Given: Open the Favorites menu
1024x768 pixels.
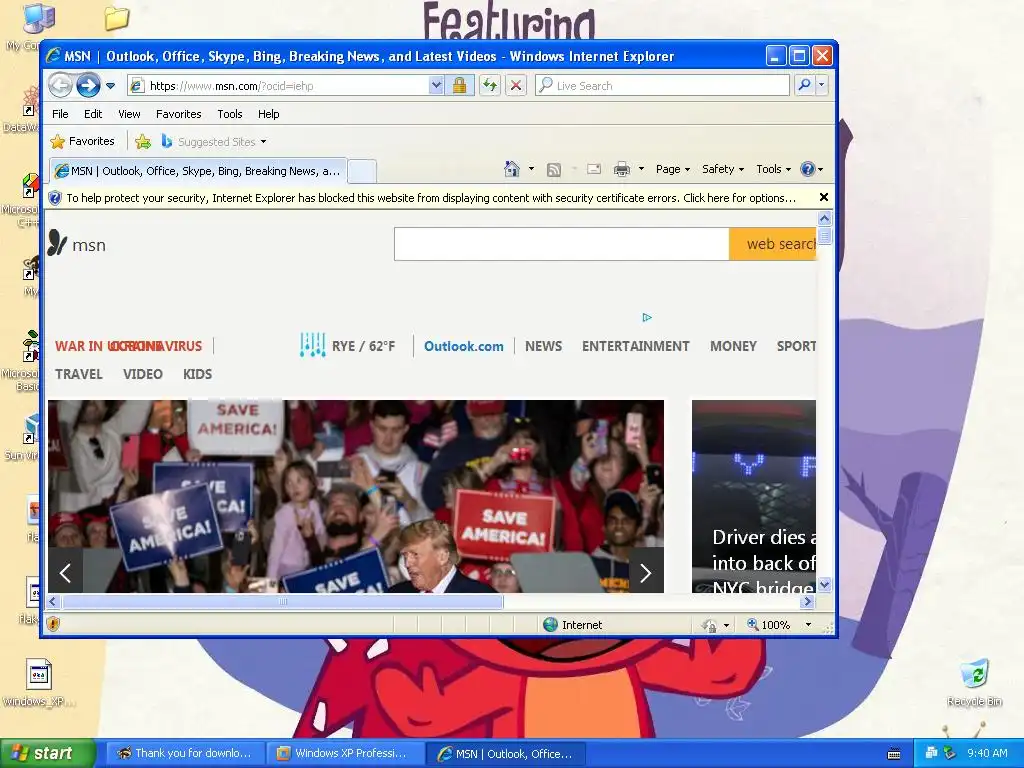Looking at the screenshot, I should [178, 114].
